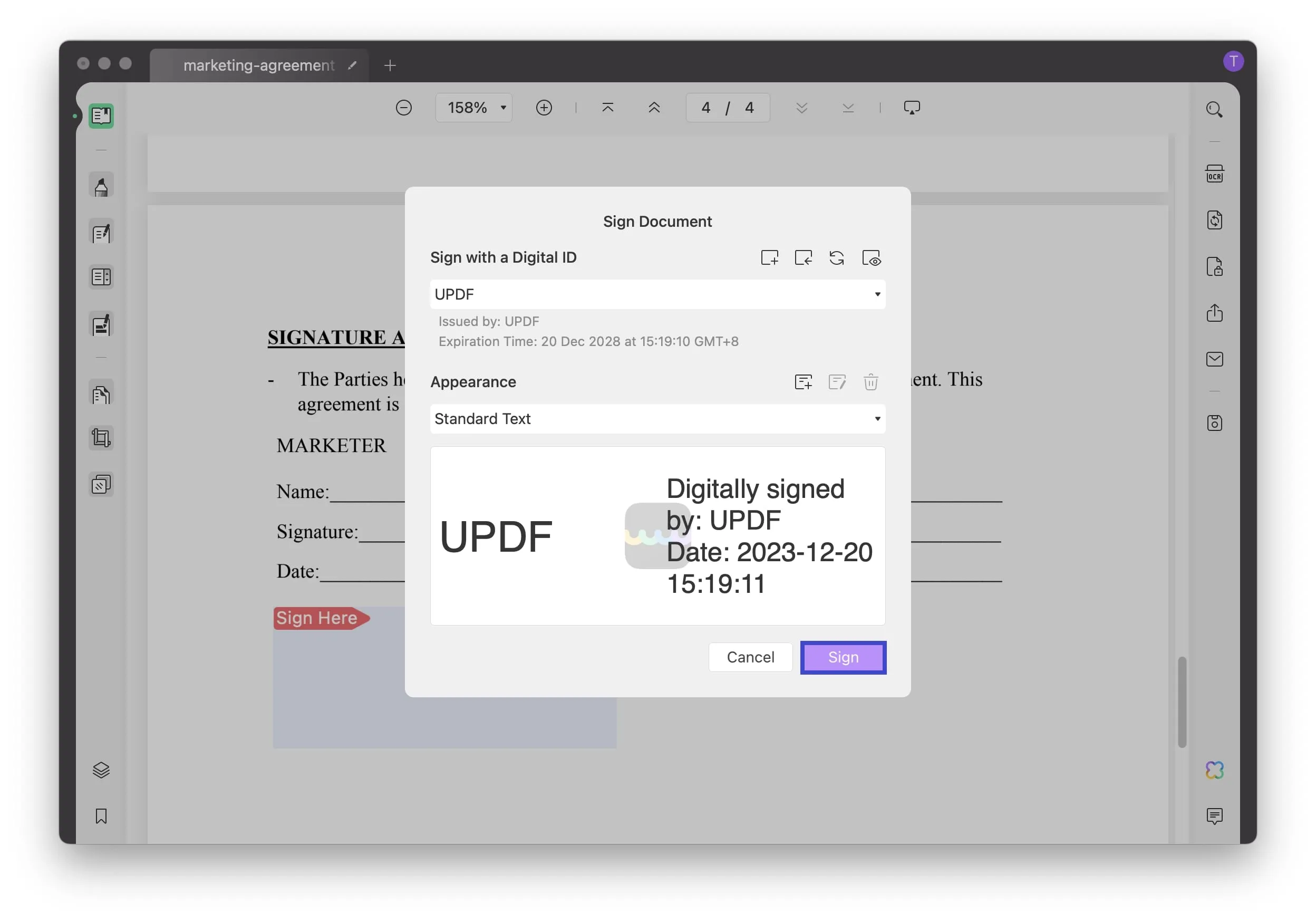The width and height of the screenshot is (1316, 922).
Task: Click the Cancel button to dismiss
Action: pyautogui.click(x=750, y=657)
